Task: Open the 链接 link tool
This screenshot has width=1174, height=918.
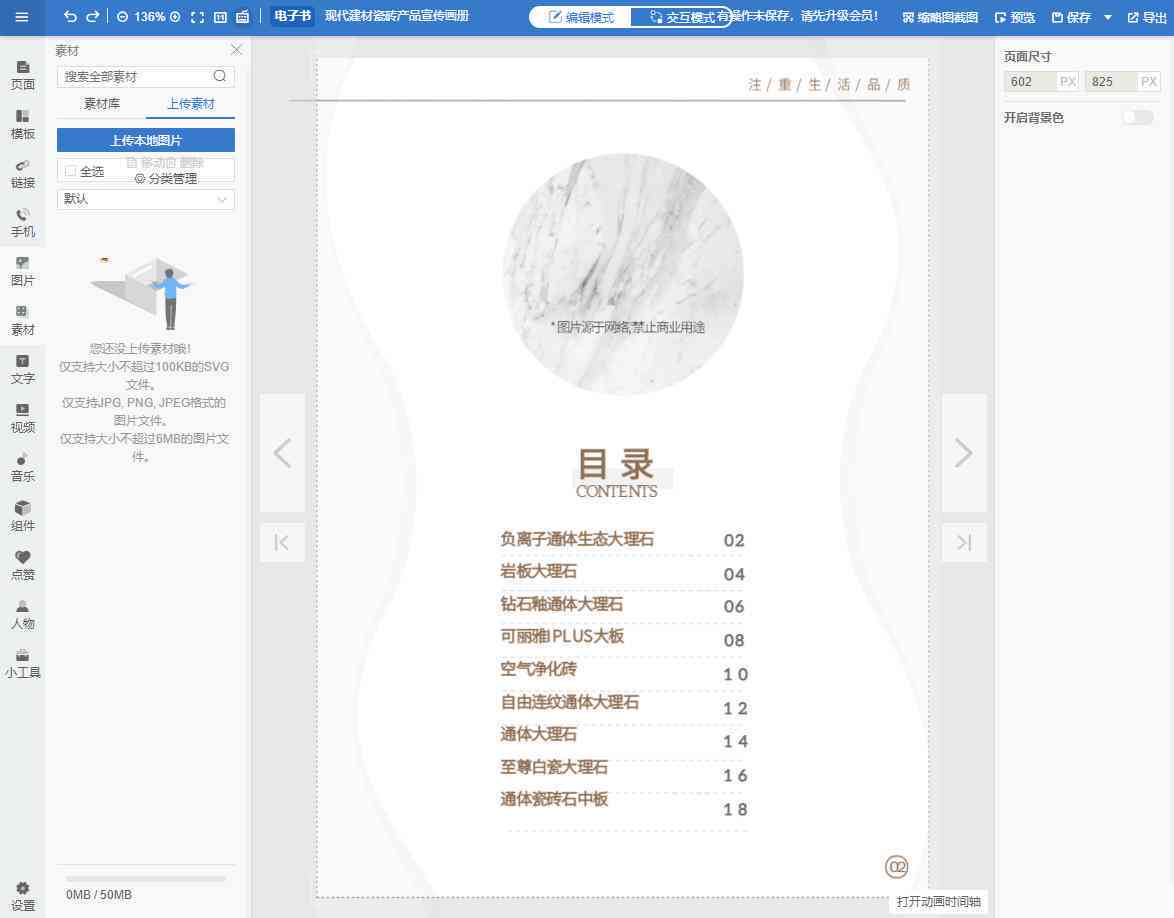Action: pos(22,174)
